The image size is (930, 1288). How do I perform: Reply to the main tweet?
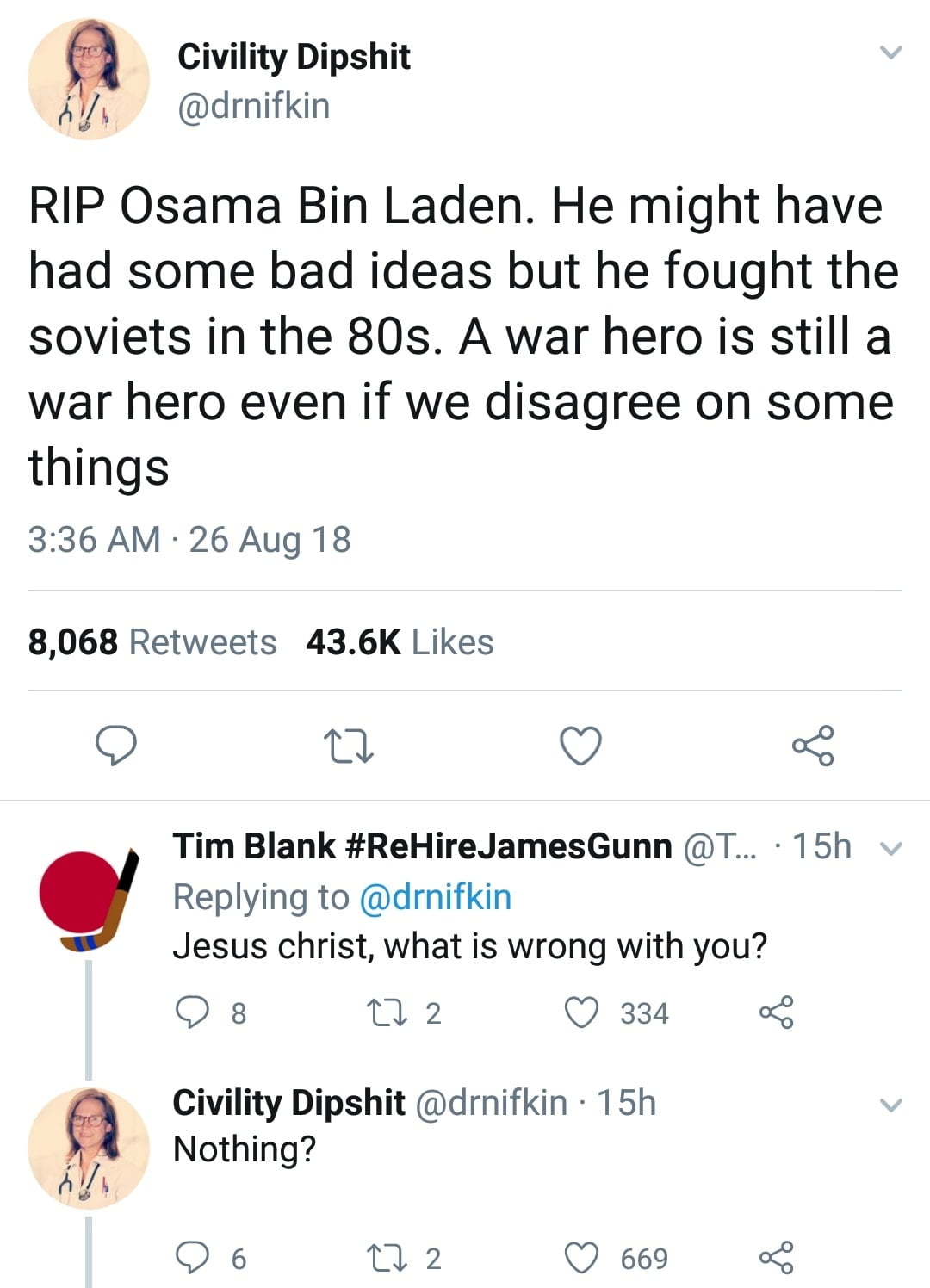pos(115,746)
